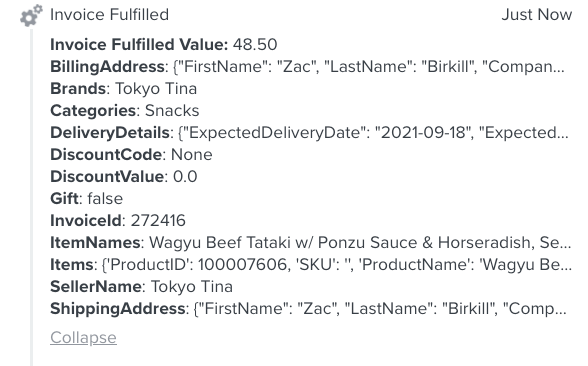Image resolution: width=588 pixels, height=366 pixels.
Task: Click the DeliveryDetails bold label
Action: click(110, 133)
